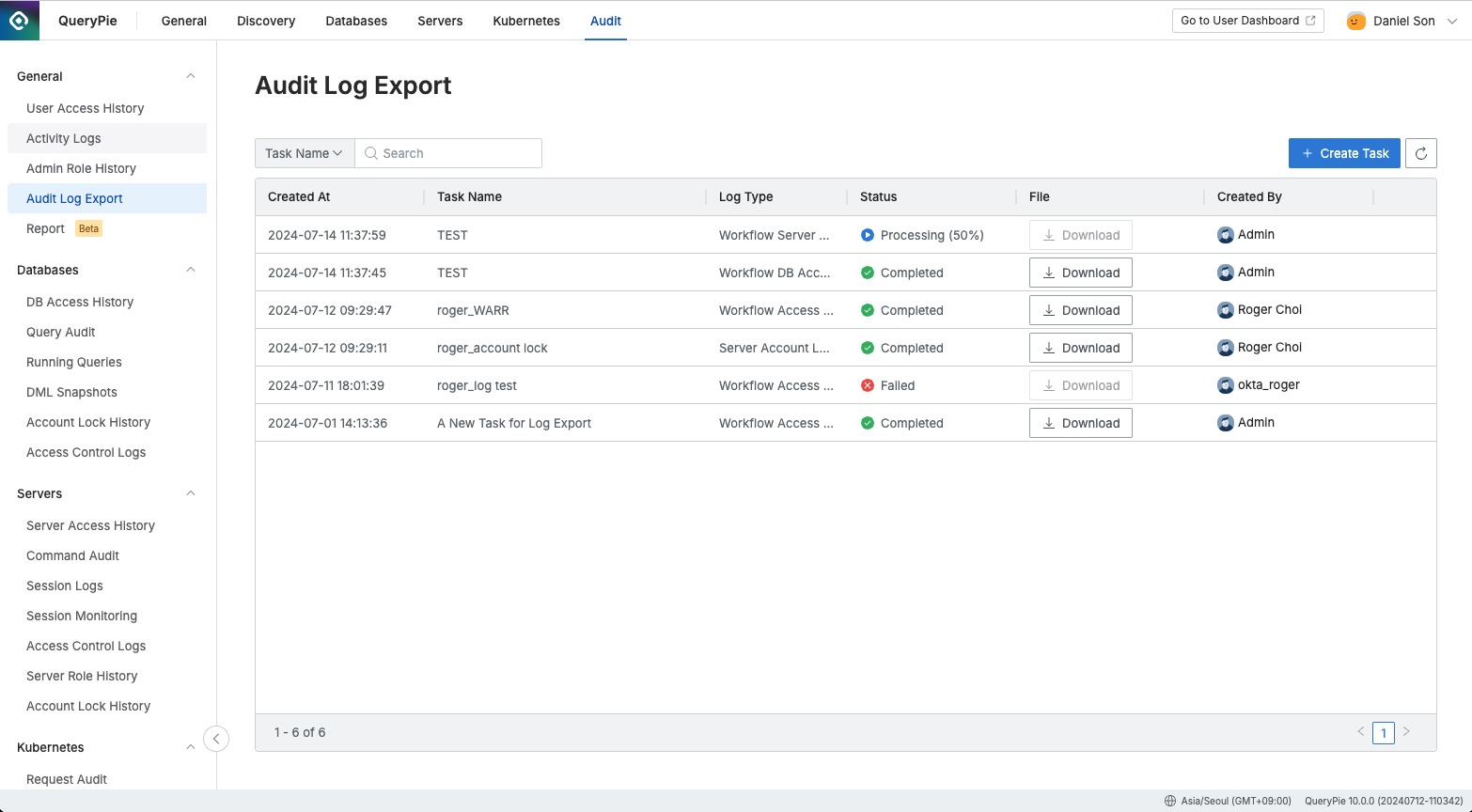The height and width of the screenshot is (812, 1472).
Task: Click the Create Task button
Action: pyautogui.click(x=1344, y=153)
